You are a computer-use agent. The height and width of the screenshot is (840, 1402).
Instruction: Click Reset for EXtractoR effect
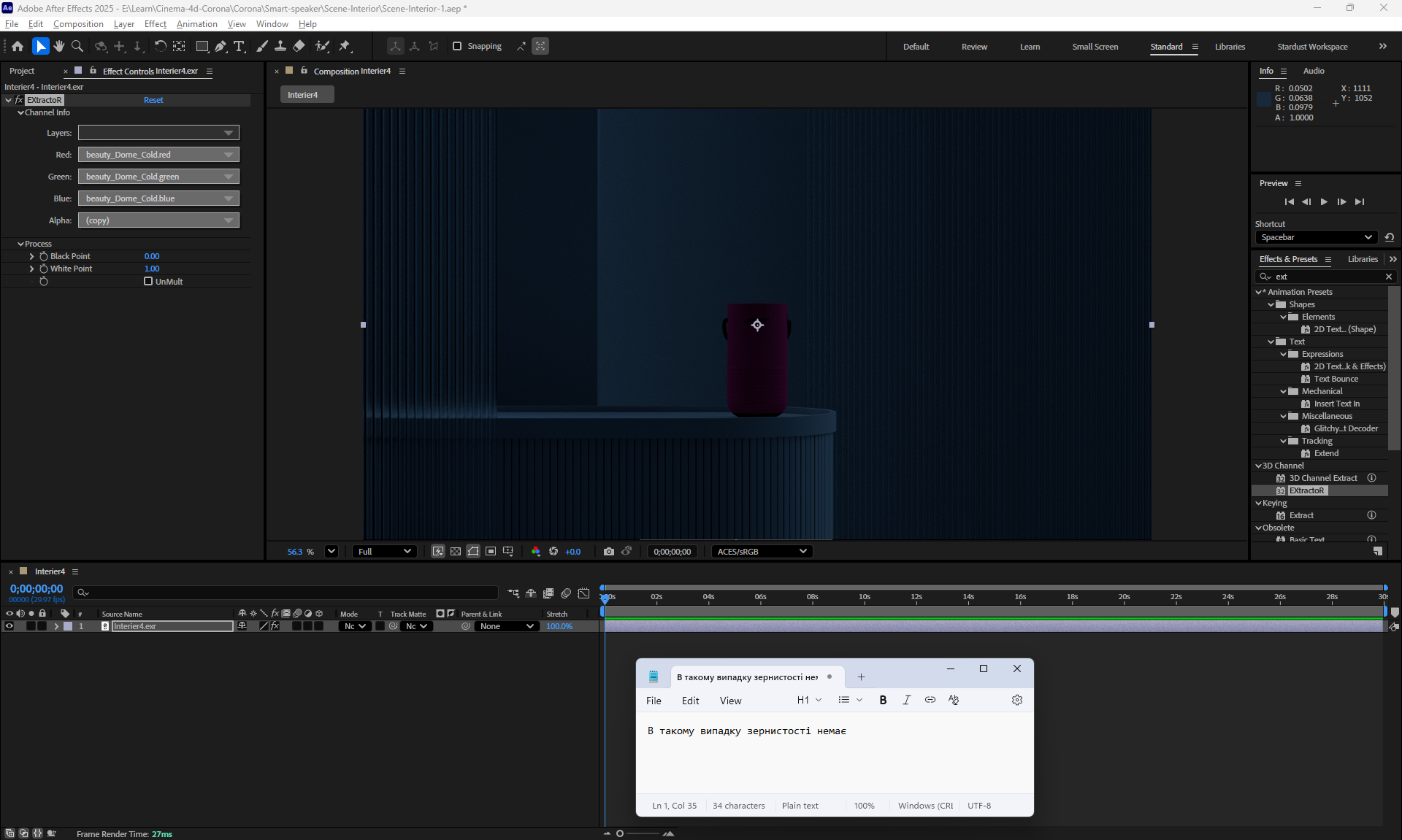pyautogui.click(x=153, y=100)
